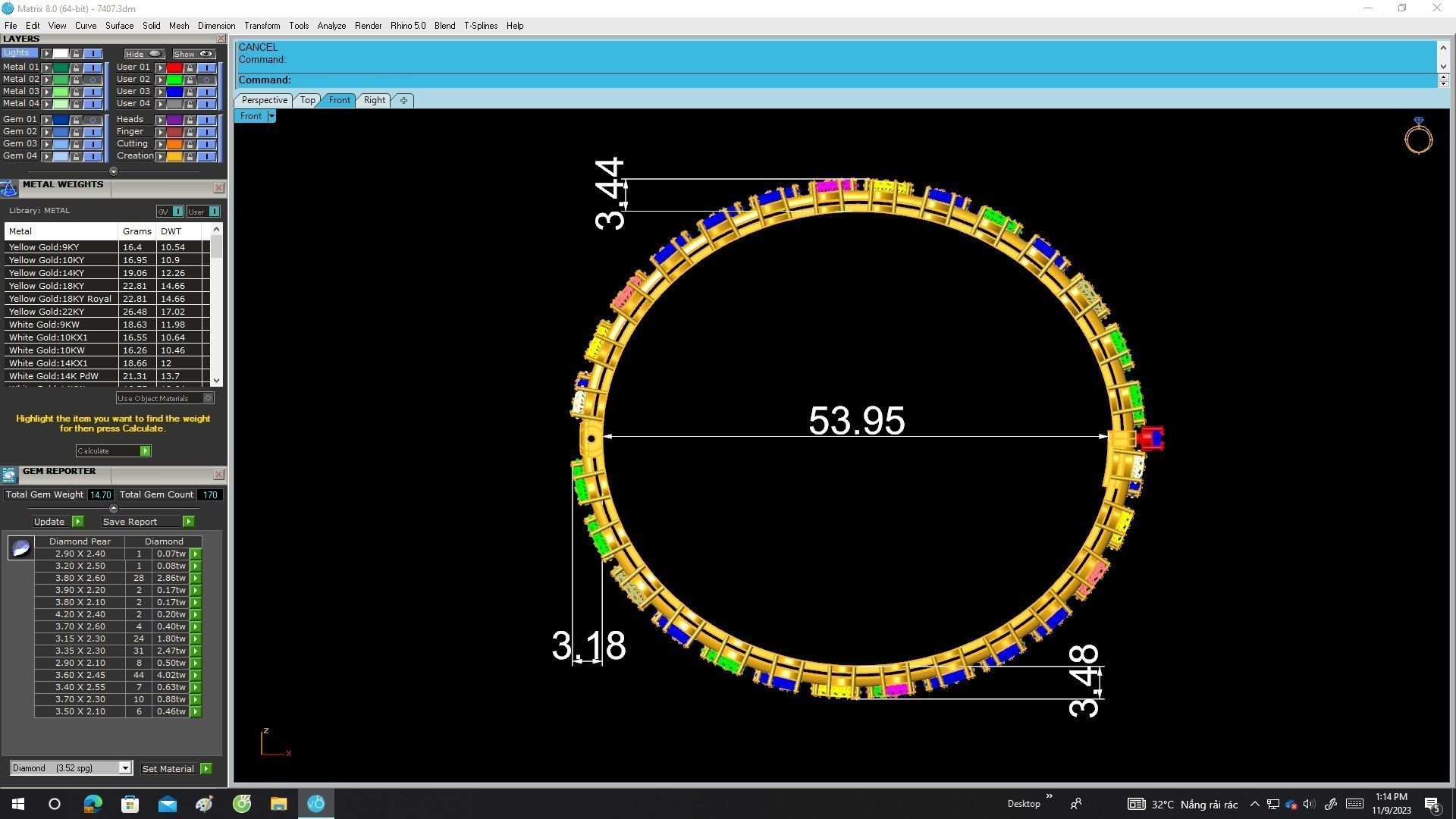1456x819 pixels.
Task: Click the Metal Weights scale icon
Action: pos(9,188)
